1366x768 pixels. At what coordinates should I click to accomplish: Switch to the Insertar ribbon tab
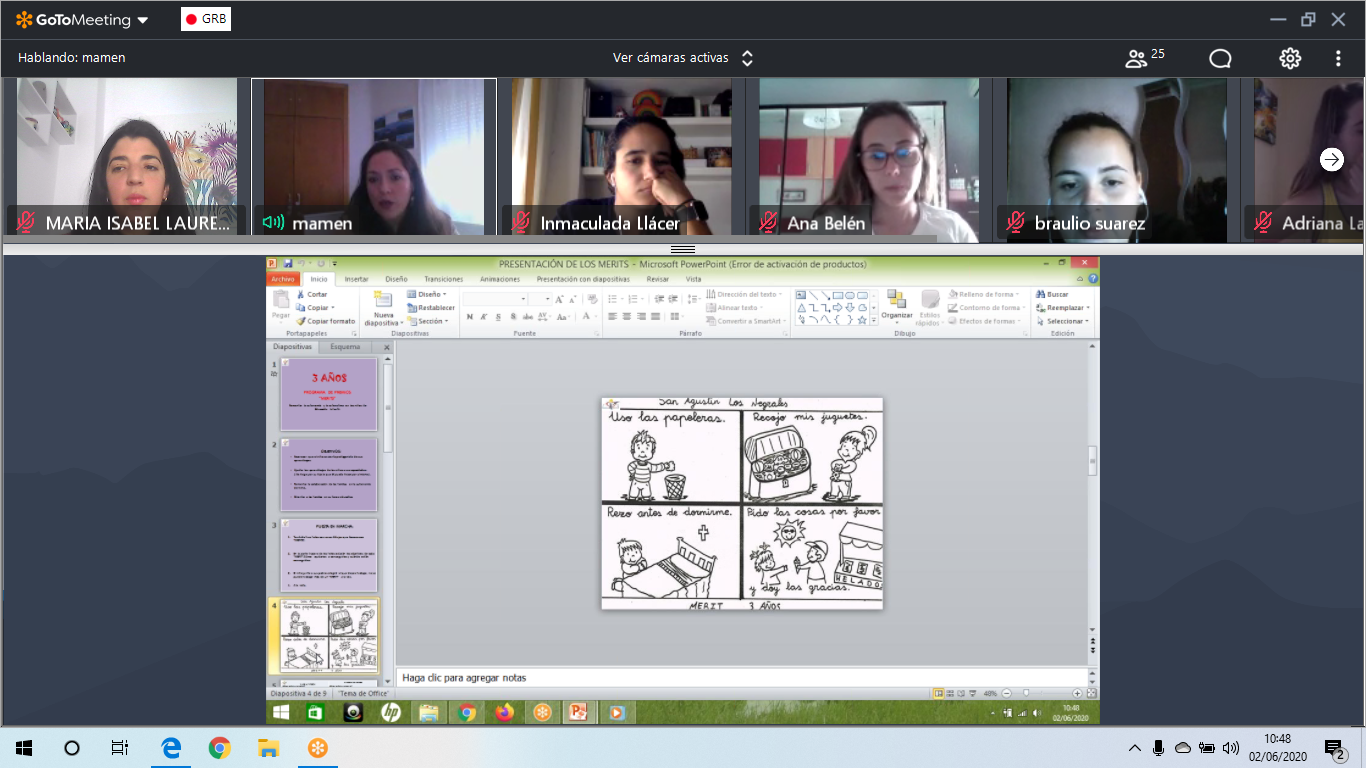(356, 279)
